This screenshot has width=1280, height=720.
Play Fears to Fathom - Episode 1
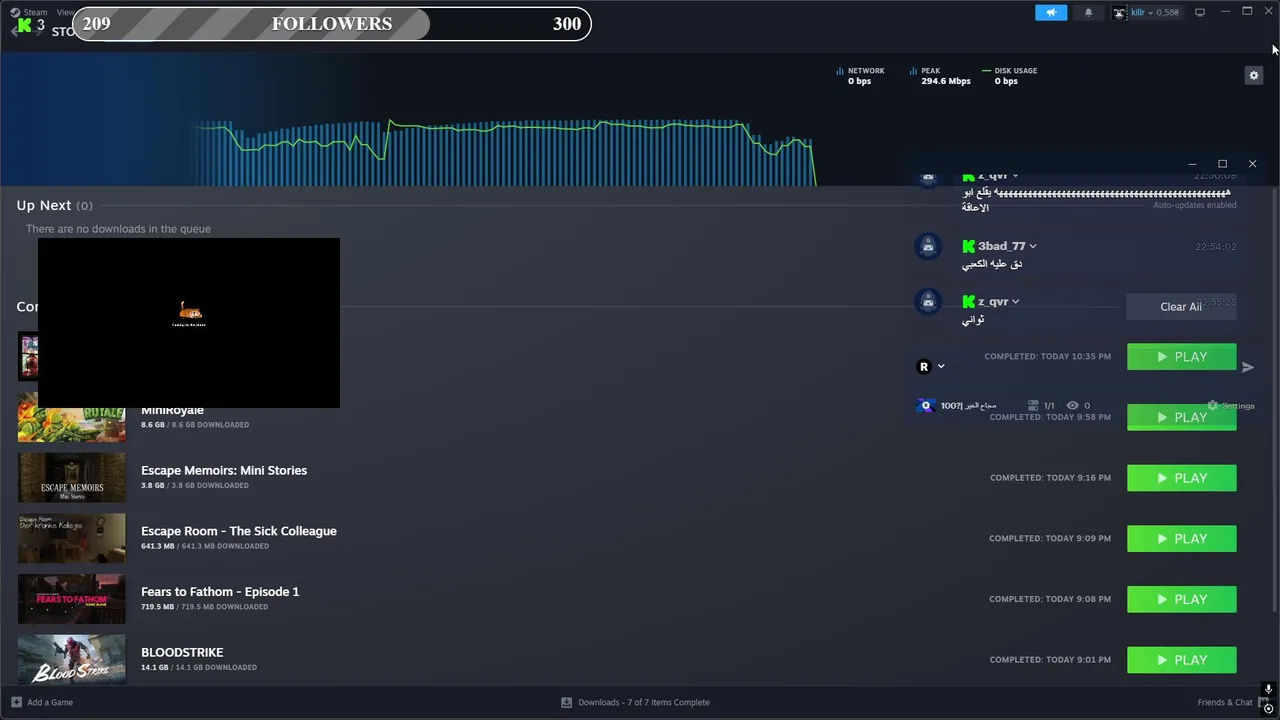[1182, 599]
